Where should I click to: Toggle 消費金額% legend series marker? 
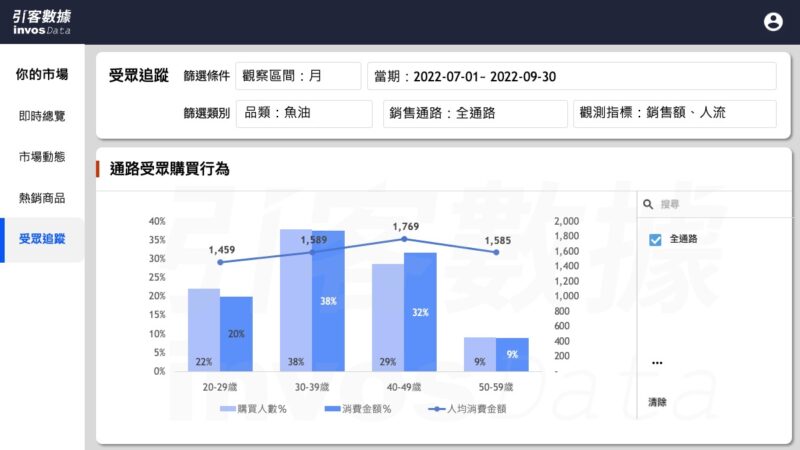[x=333, y=409]
